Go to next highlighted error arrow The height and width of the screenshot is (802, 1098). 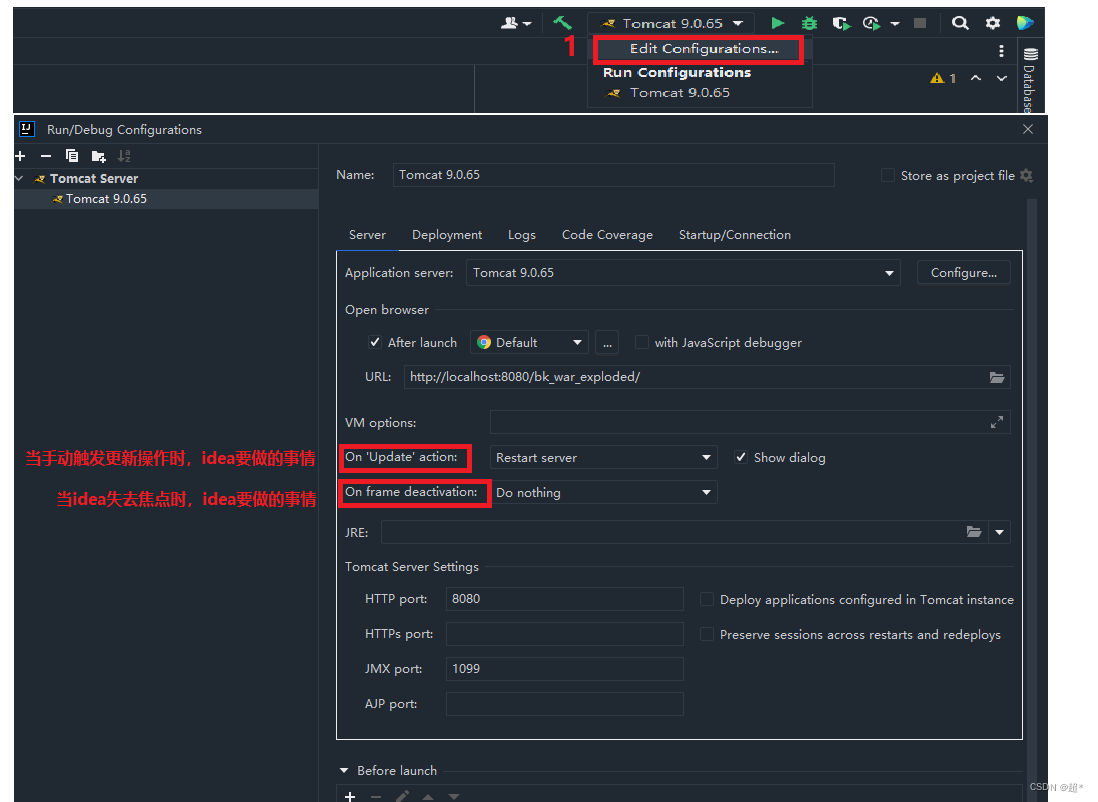tap(1002, 78)
